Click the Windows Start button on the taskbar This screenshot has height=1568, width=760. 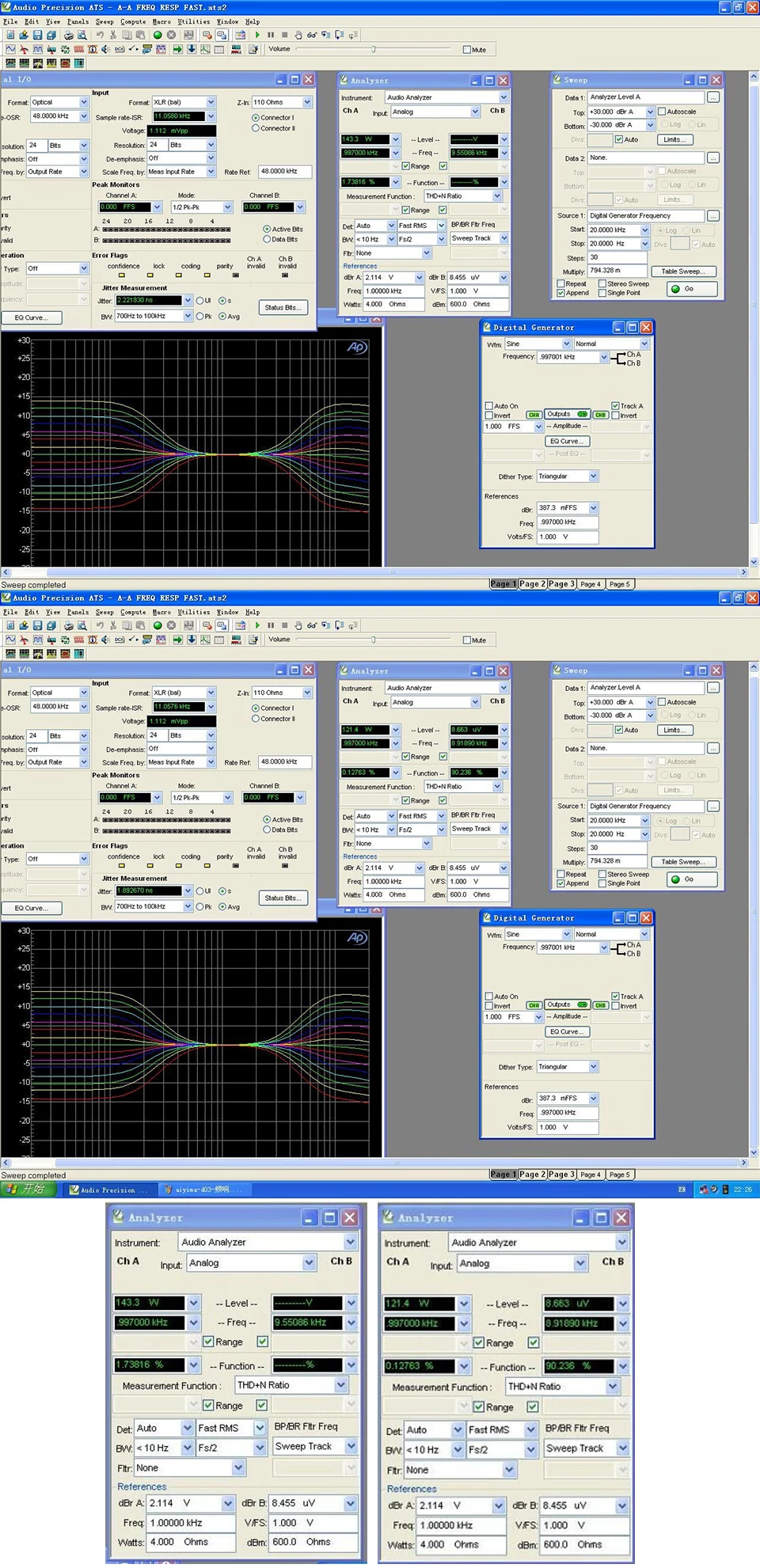point(28,1189)
